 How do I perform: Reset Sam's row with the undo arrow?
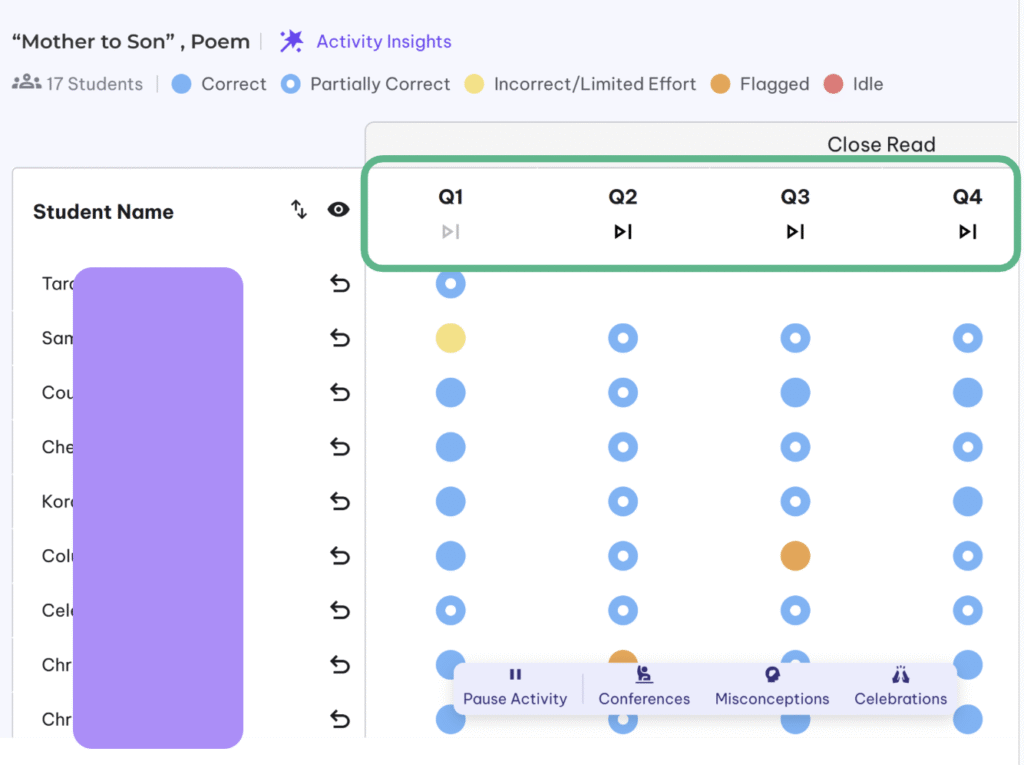340,338
